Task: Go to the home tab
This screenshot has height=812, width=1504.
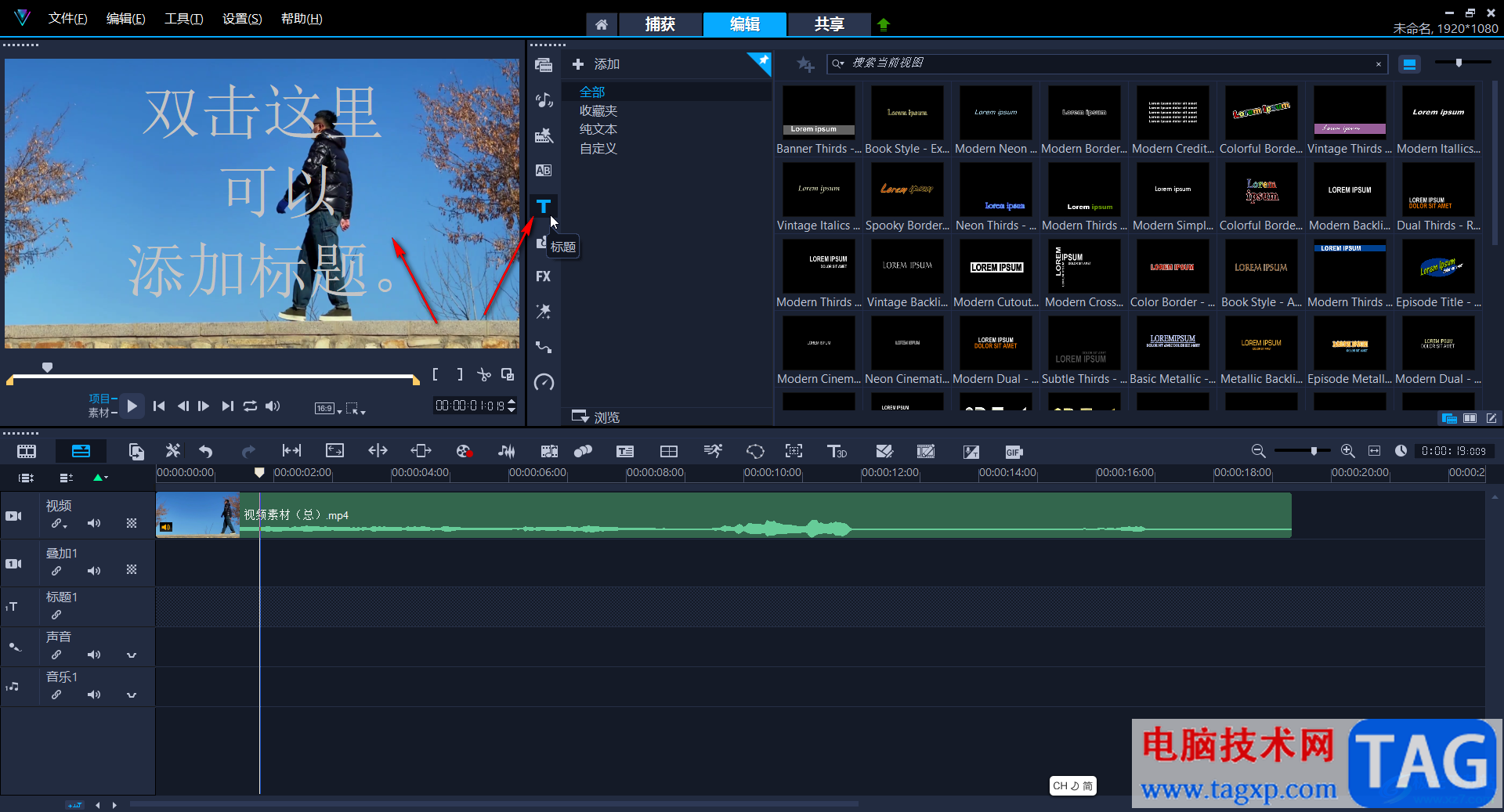Action: click(x=601, y=24)
